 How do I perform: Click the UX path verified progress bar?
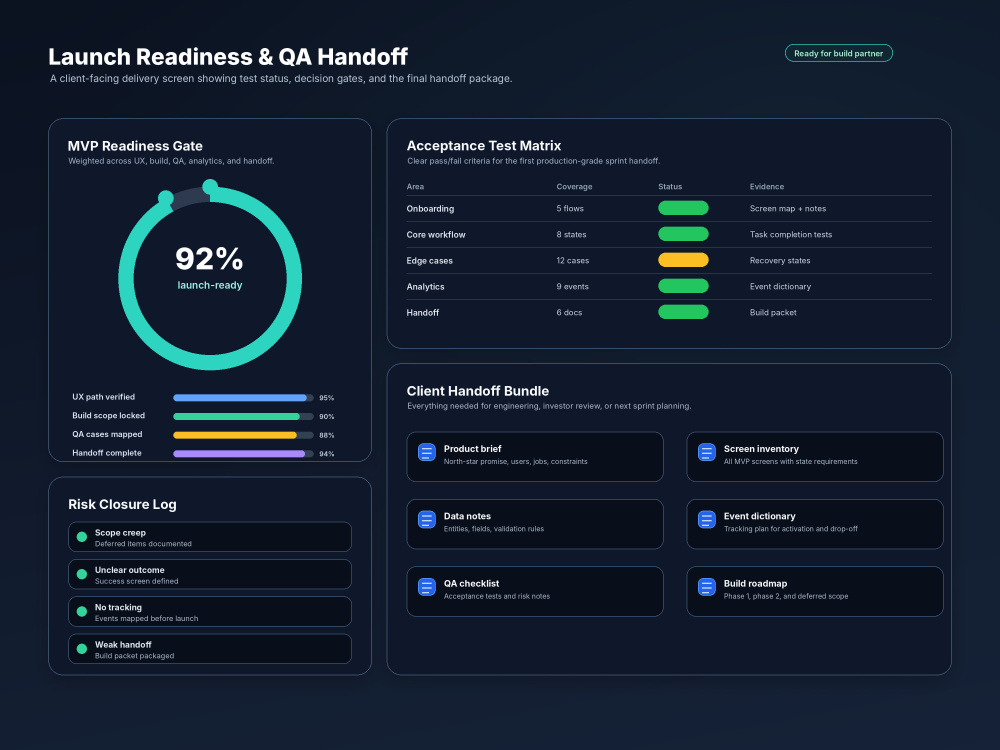coord(243,398)
